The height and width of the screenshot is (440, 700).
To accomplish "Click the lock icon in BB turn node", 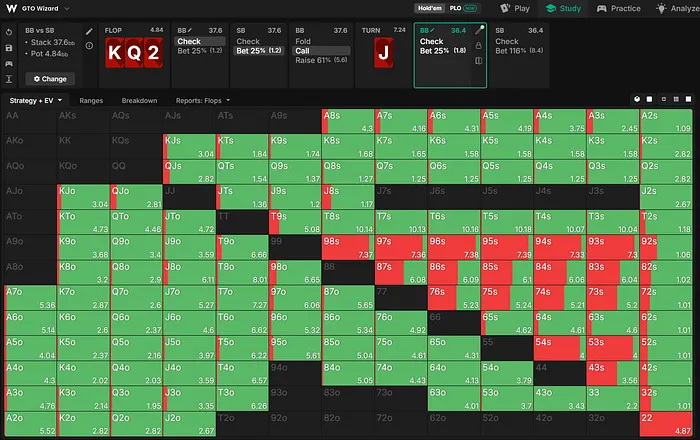I will [x=479, y=46].
